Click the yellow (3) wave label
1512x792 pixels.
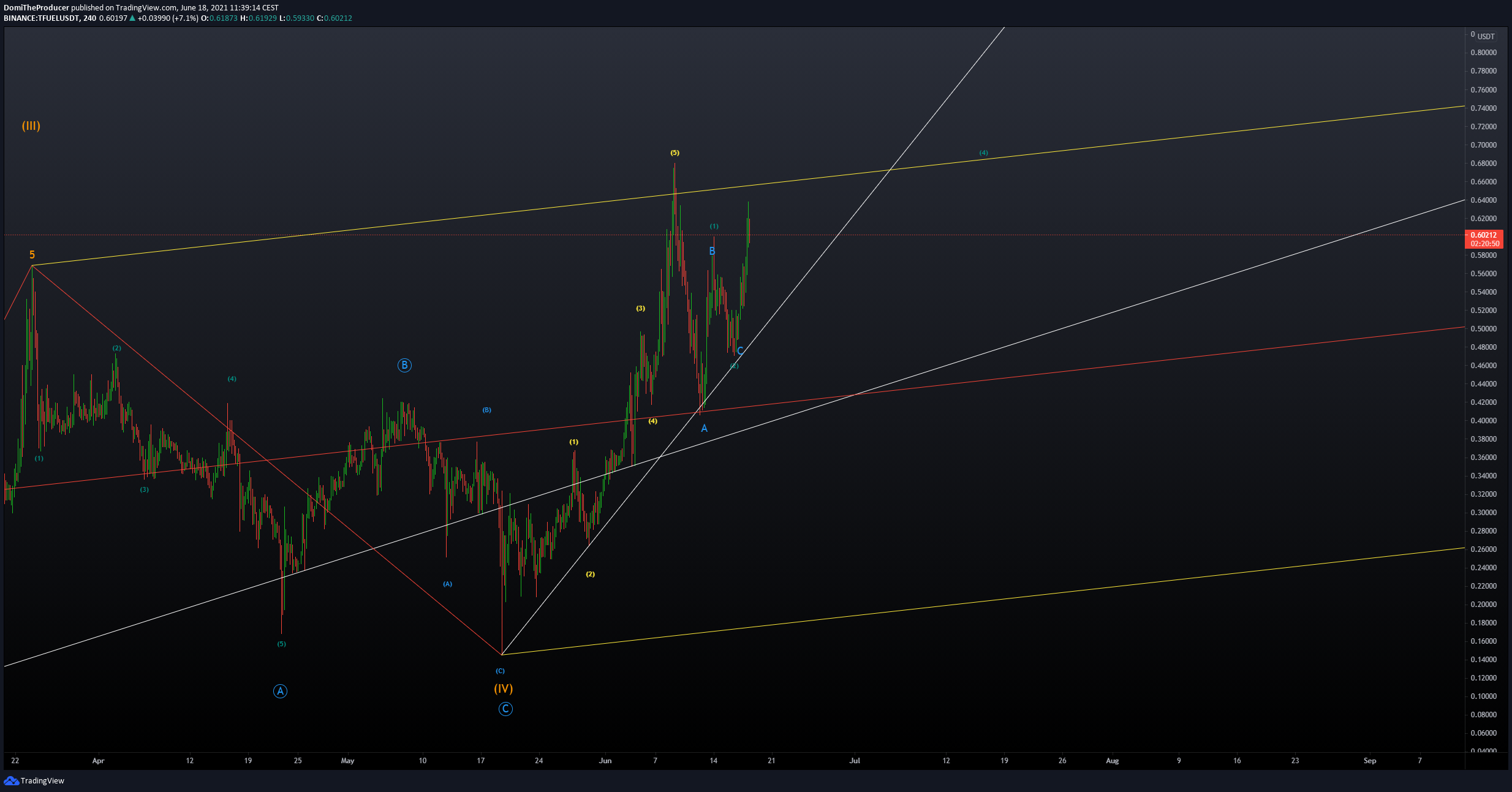click(x=640, y=308)
